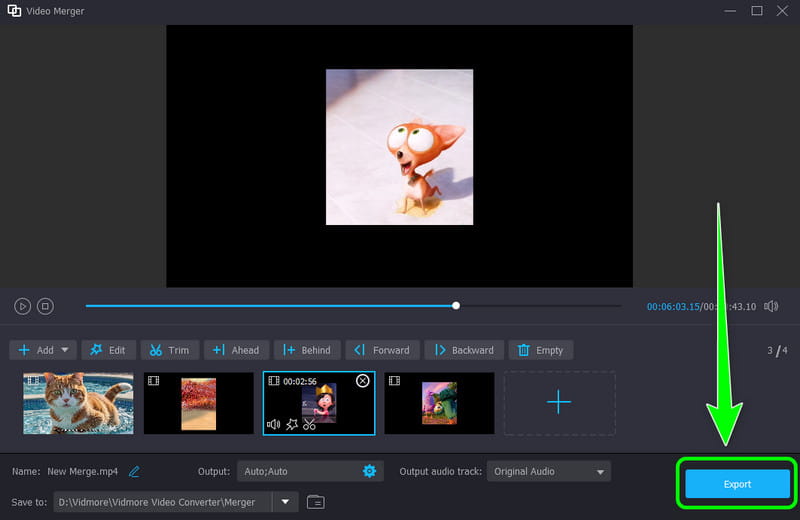The height and width of the screenshot is (520, 800).
Task: Toggle audio on the selected 00:02:56 clip
Action: tap(273, 424)
